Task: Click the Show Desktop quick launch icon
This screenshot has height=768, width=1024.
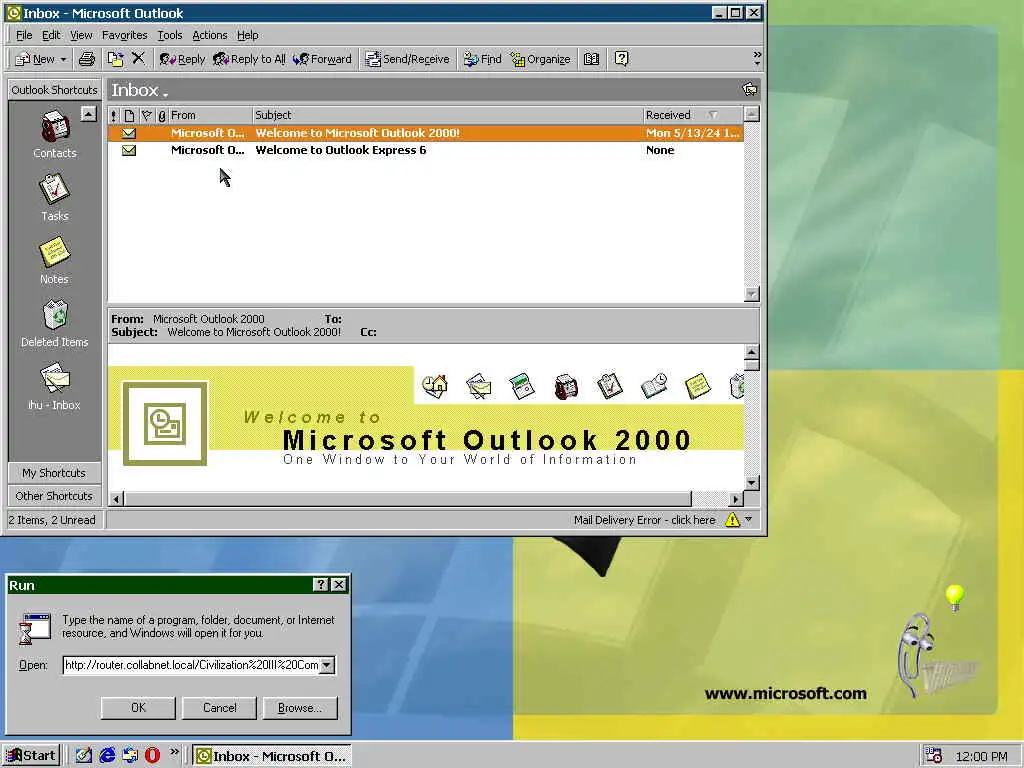Action: [84, 756]
